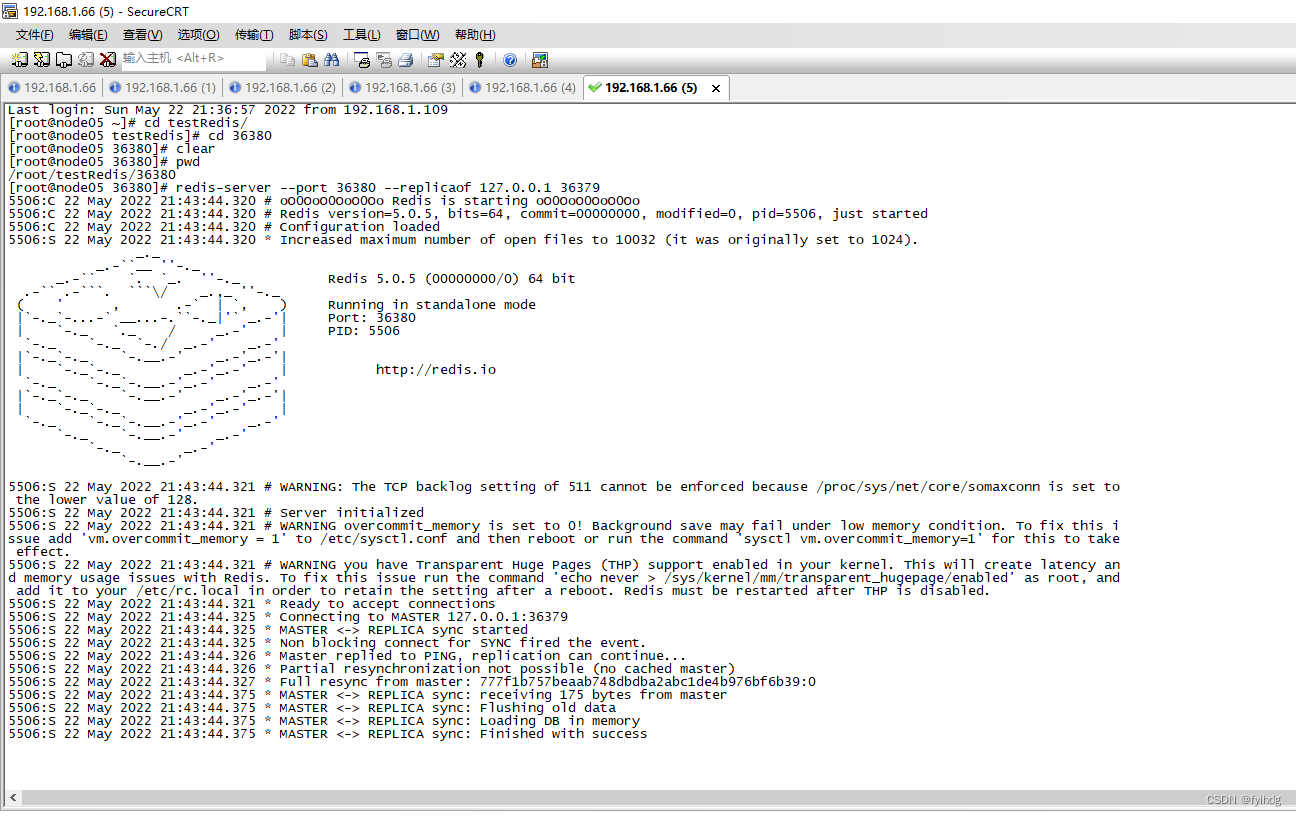The width and height of the screenshot is (1296, 816).
Task: Open Session Options via the properties icon
Action: 434,60
